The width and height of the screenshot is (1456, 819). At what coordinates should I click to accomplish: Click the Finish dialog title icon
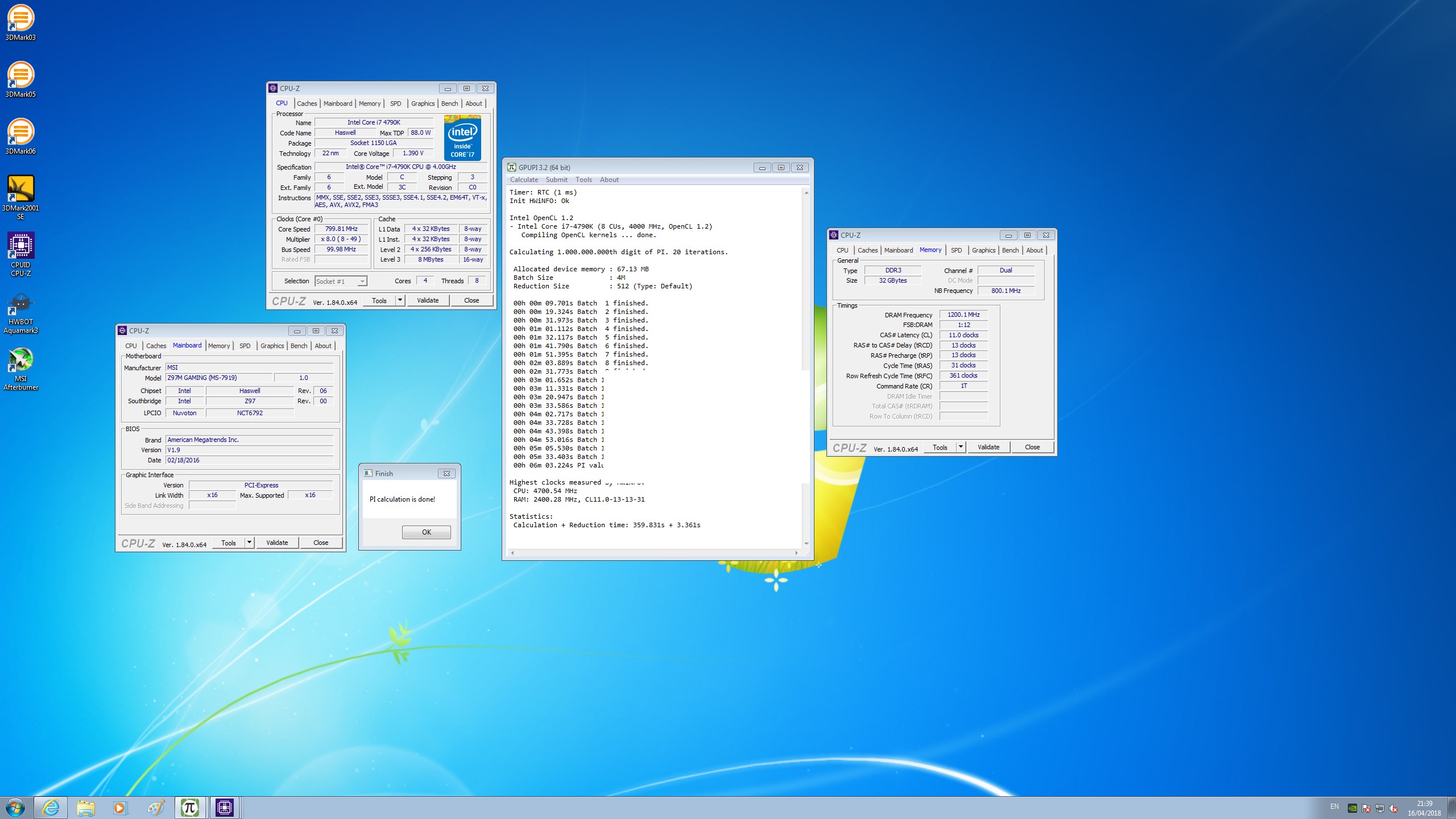pyautogui.click(x=368, y=473)
